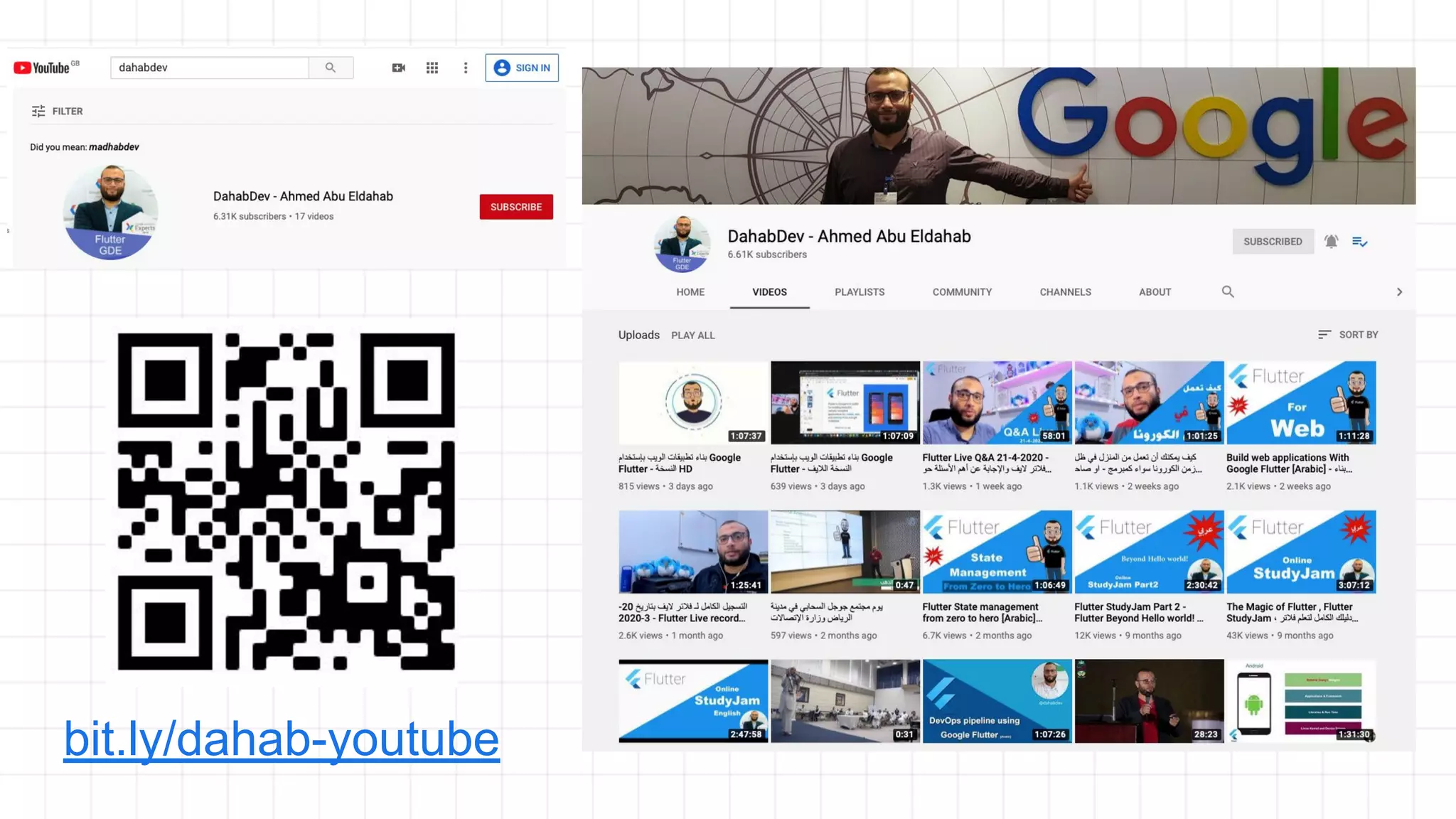Image resolution: width=1456 pixels, height=819 pixels.
Task: Switch to the HOME tab
Action: coord(690,292)
